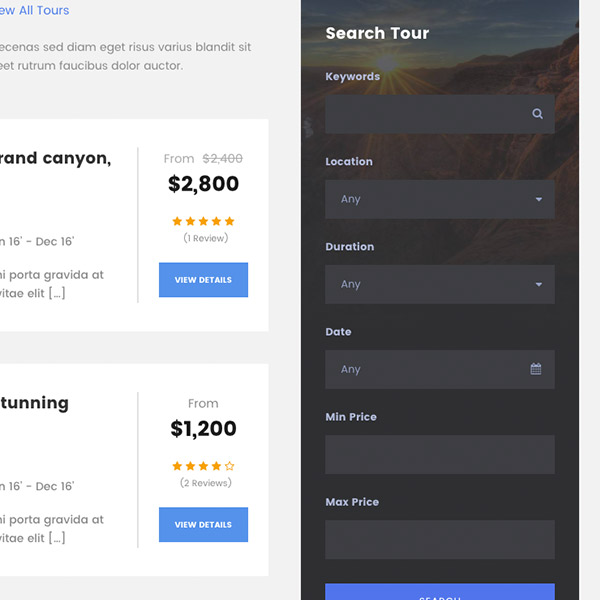Click the tour title ending in 'tunning'
Screen dimensions: 600x600
tap(35, 403)
